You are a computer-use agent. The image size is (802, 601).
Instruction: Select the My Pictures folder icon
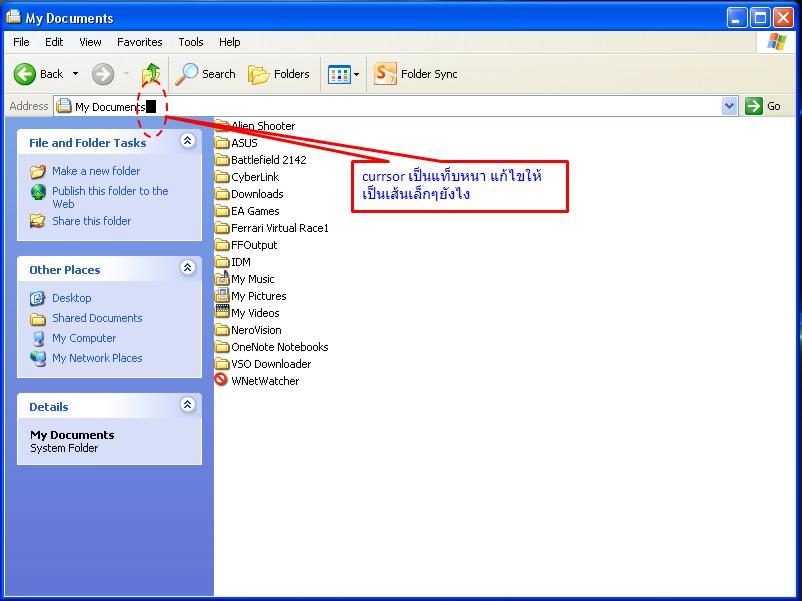pyautogui.click(x=222, y=296)
